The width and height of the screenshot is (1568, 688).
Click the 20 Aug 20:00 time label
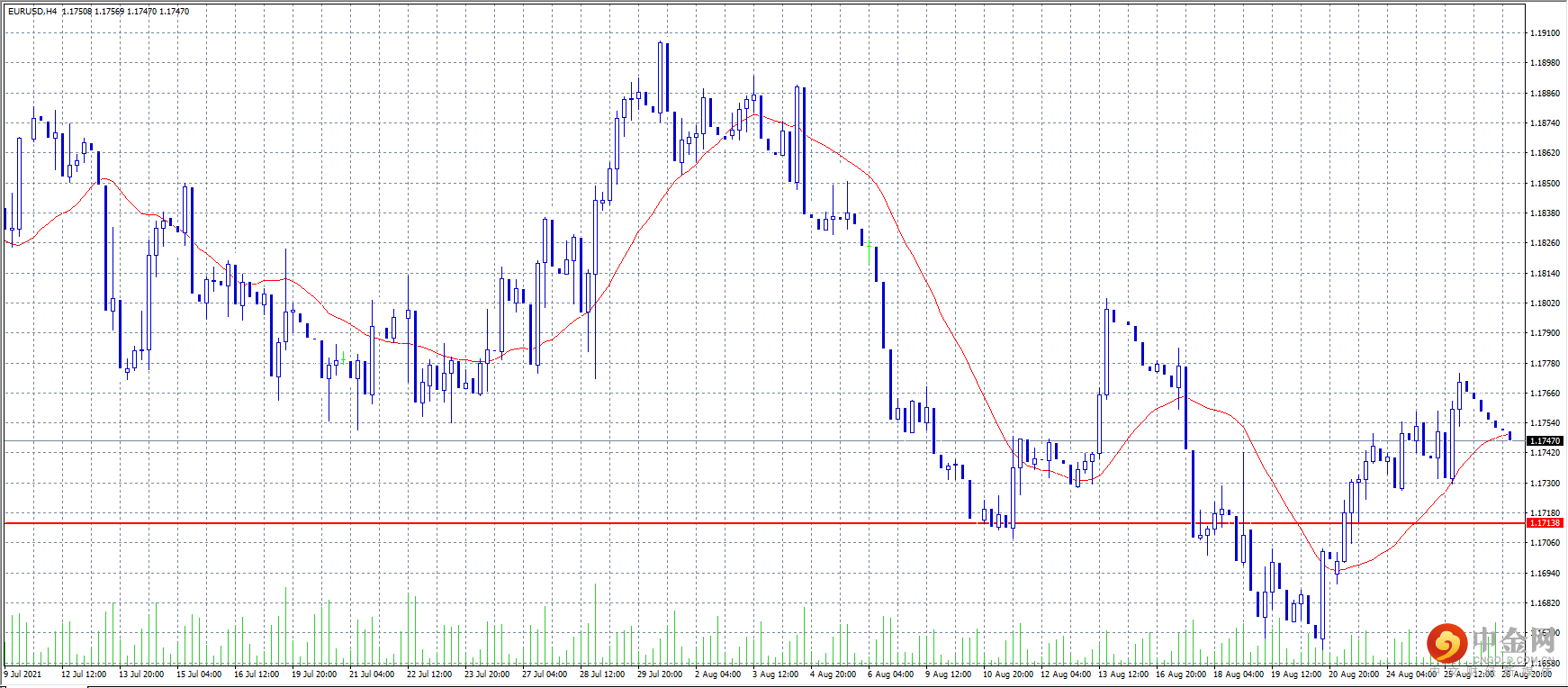tap(1354, 674)
